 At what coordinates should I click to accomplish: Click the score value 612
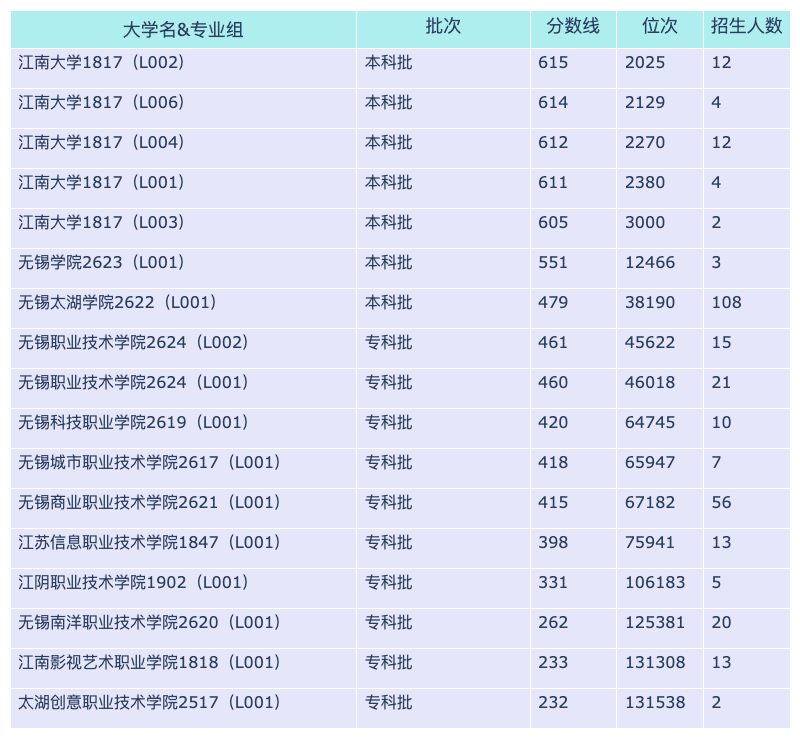click(x=553, y=142)
